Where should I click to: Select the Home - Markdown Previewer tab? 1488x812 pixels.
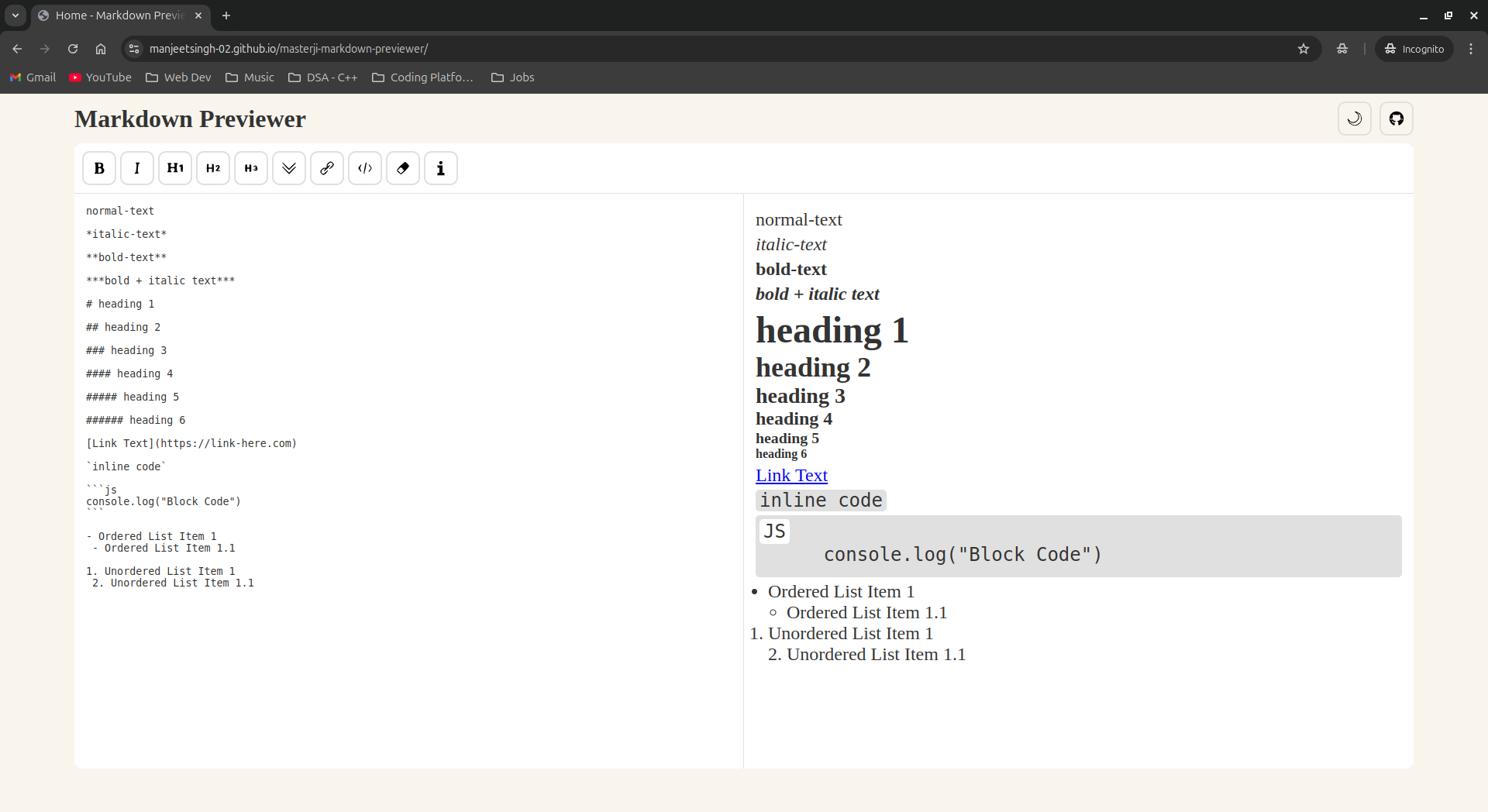click(120, 15)
